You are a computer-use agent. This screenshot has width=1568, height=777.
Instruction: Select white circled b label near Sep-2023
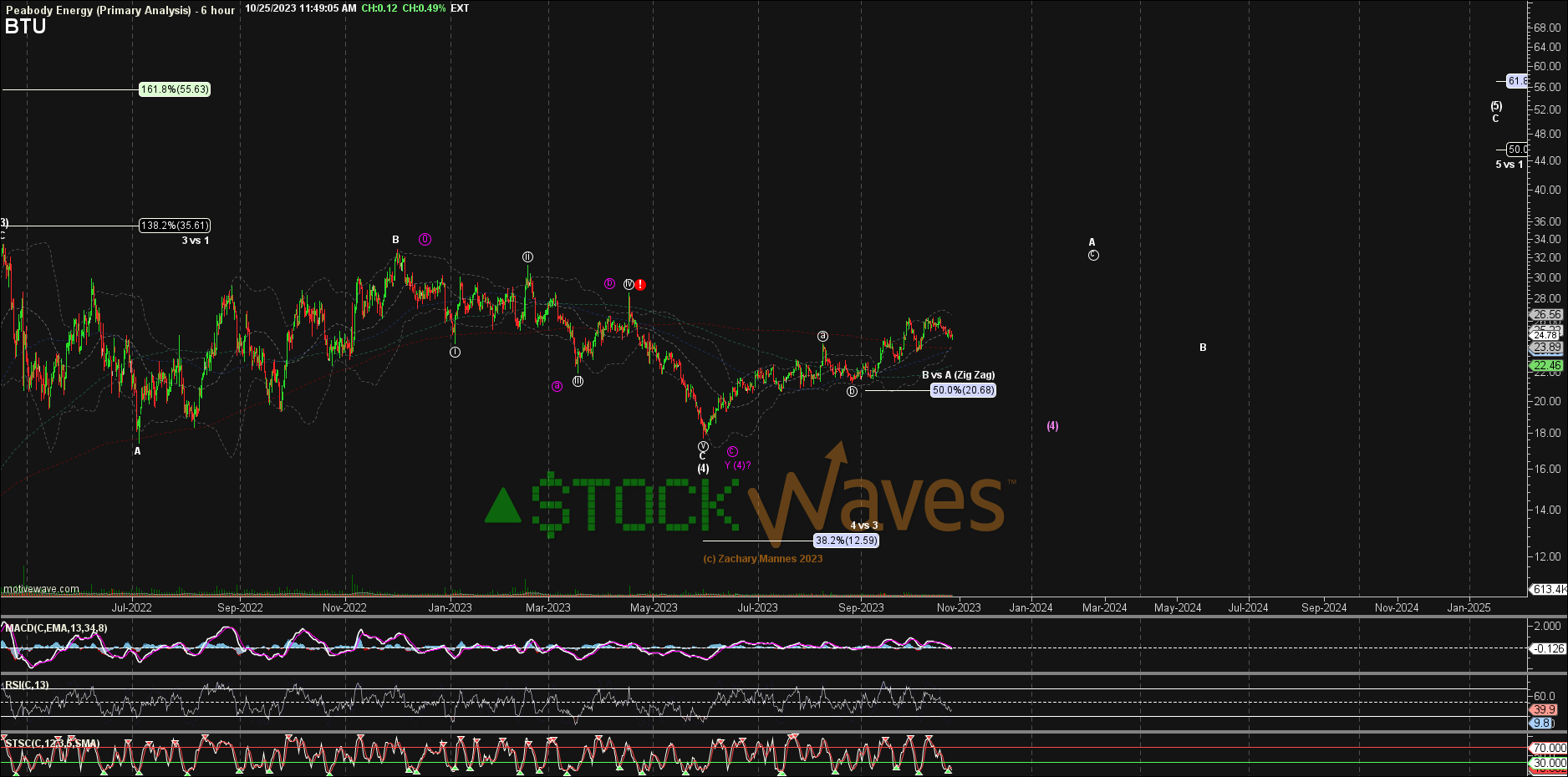click(852, 392)
